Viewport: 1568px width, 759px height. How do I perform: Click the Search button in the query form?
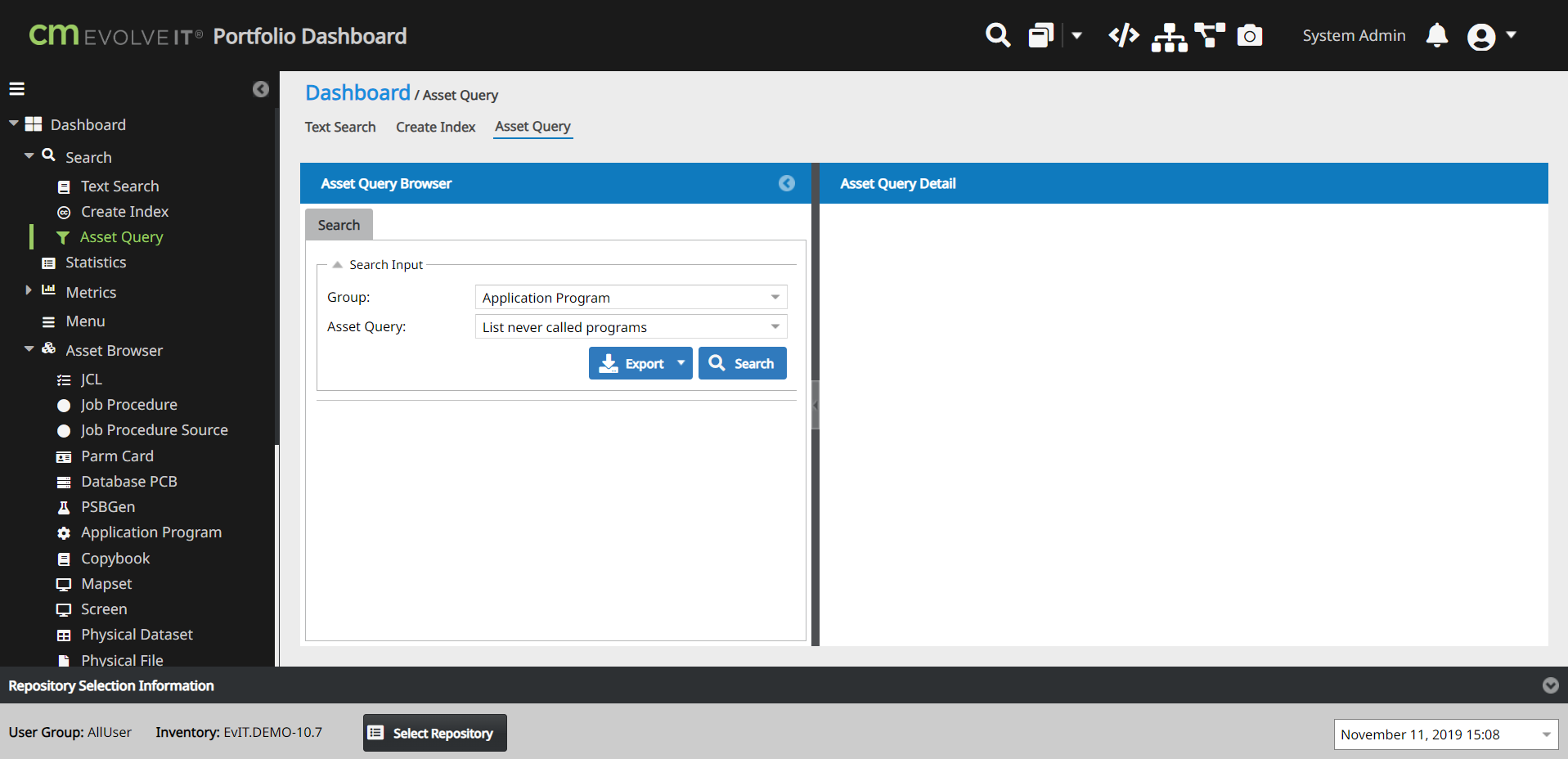pos(742,362)
